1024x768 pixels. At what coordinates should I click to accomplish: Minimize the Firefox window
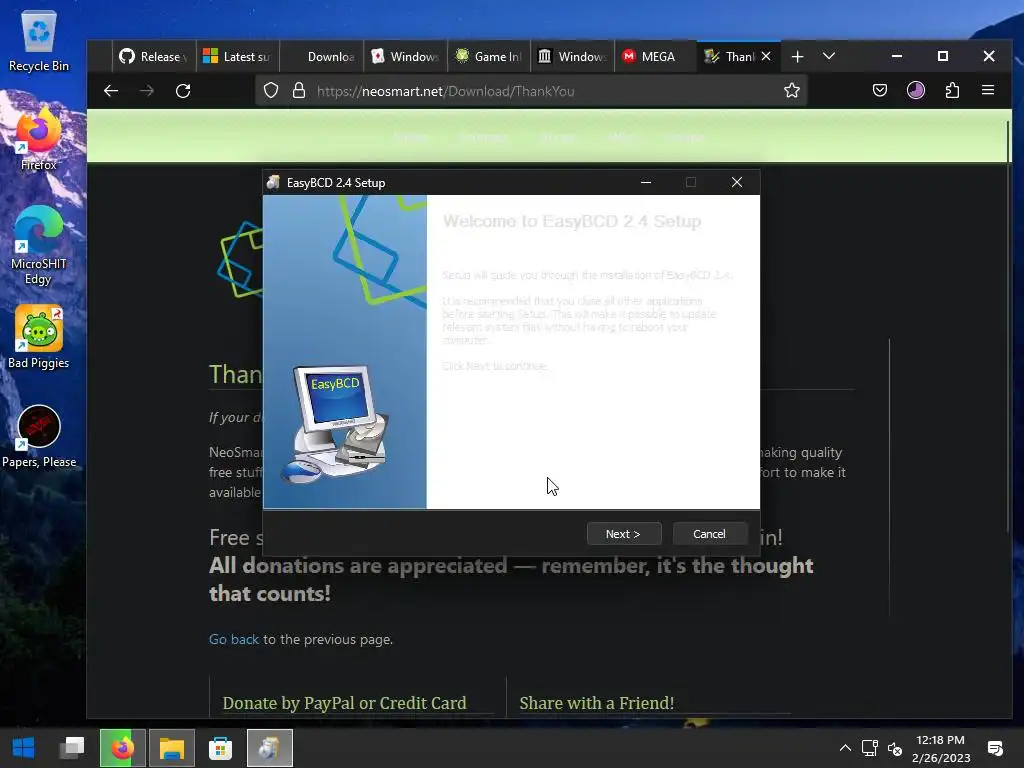click(x=897, y=57)
